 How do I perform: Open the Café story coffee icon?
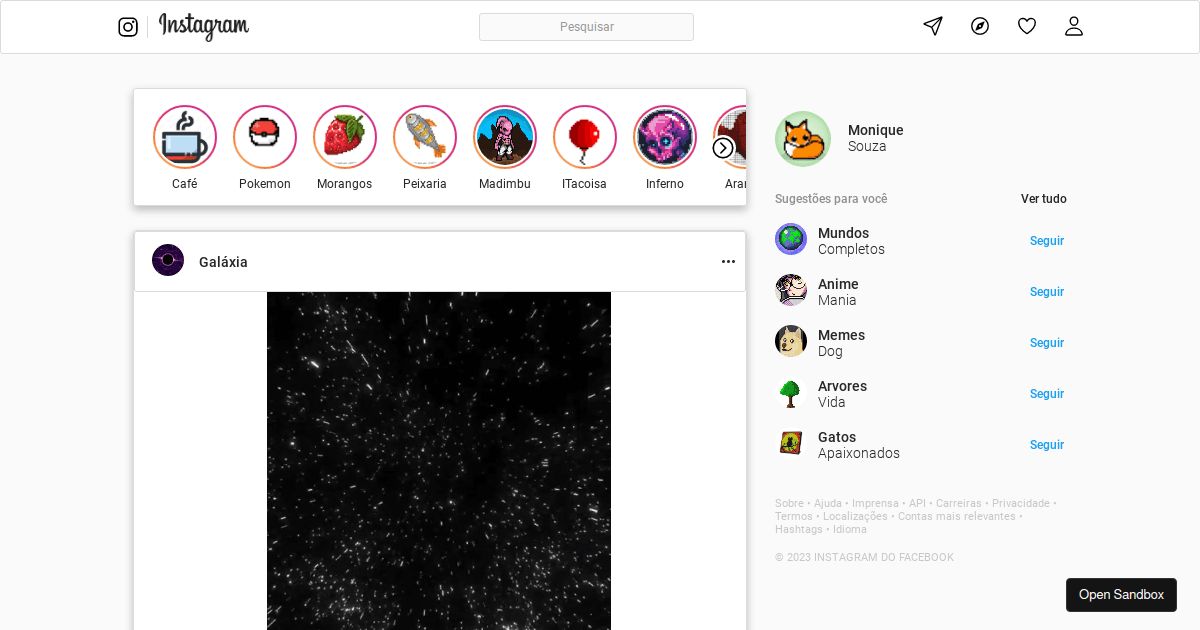point(184,136)
